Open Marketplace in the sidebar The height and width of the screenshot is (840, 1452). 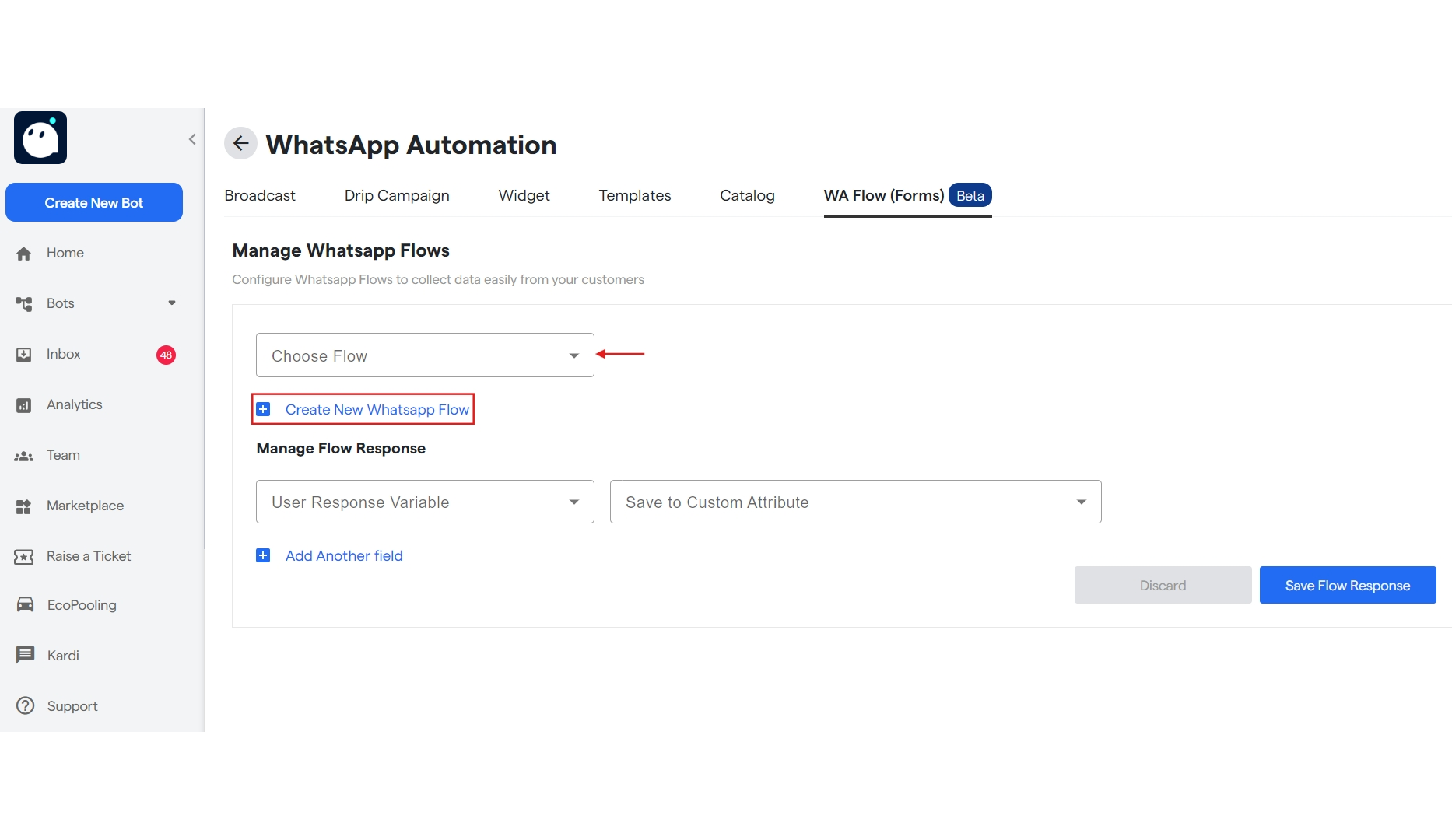[85, 506]
